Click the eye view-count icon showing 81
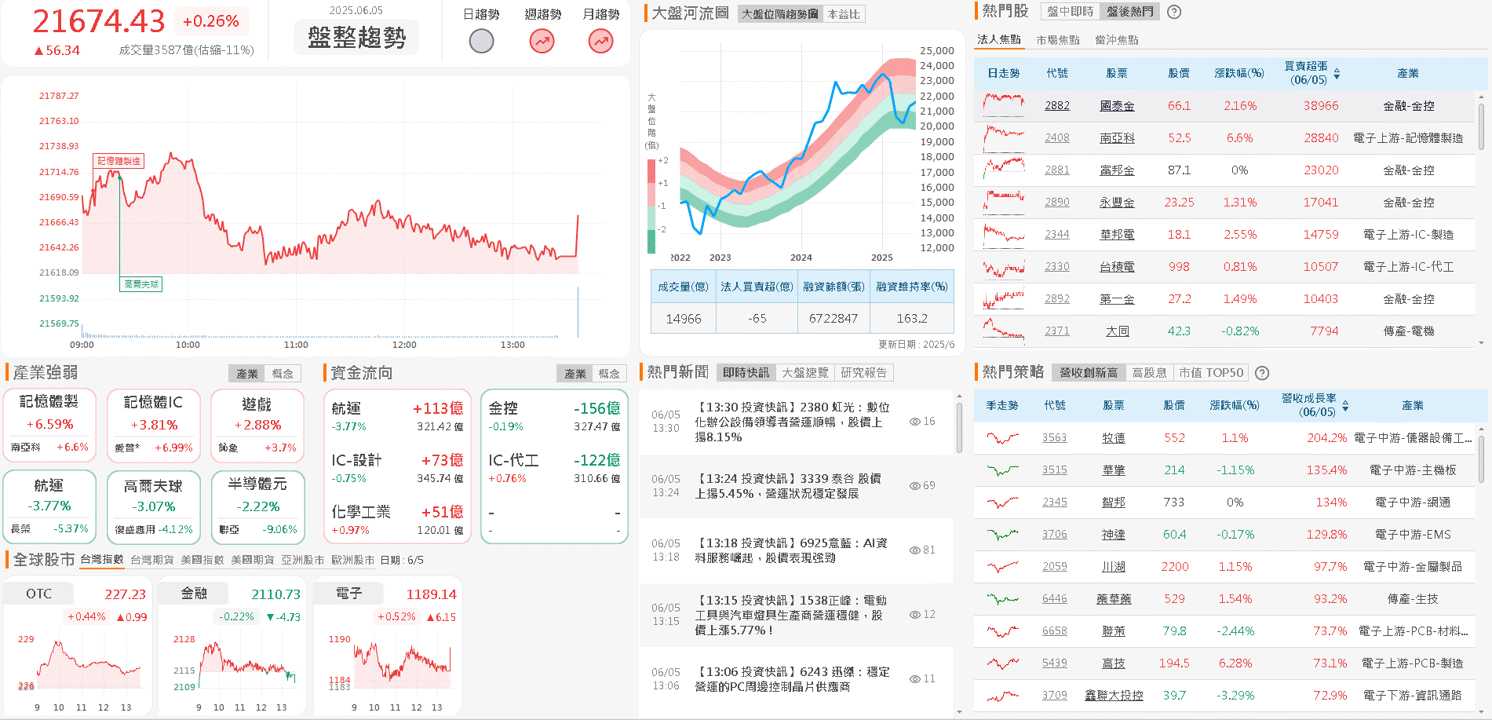1492x720 pixels. coord(915,550)
